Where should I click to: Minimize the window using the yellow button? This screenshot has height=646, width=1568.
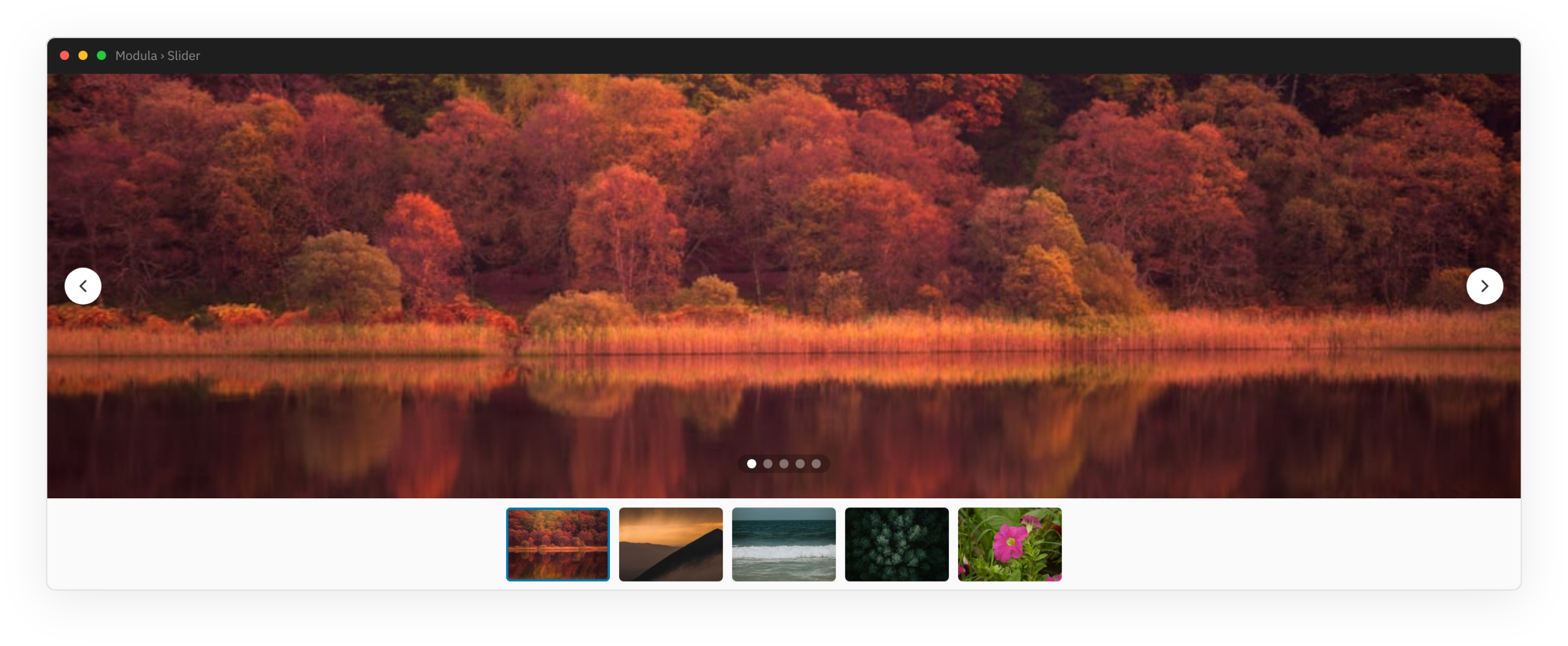(x=83, y=56)
